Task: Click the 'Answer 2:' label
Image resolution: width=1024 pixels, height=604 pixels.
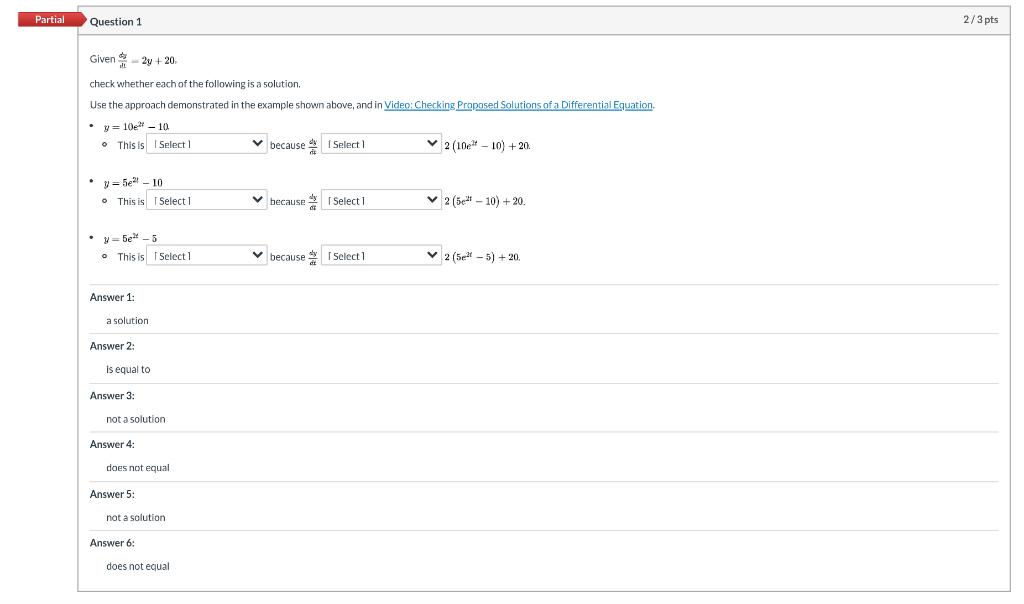Action: tap(112, 346)
